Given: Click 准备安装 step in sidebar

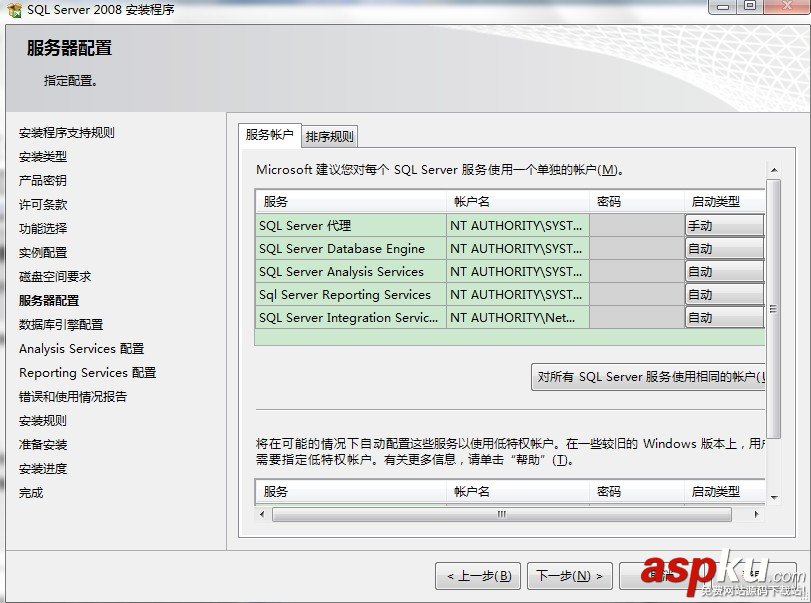Looking at the screenshot, I should pyautogui.click(x=43, y=445).
